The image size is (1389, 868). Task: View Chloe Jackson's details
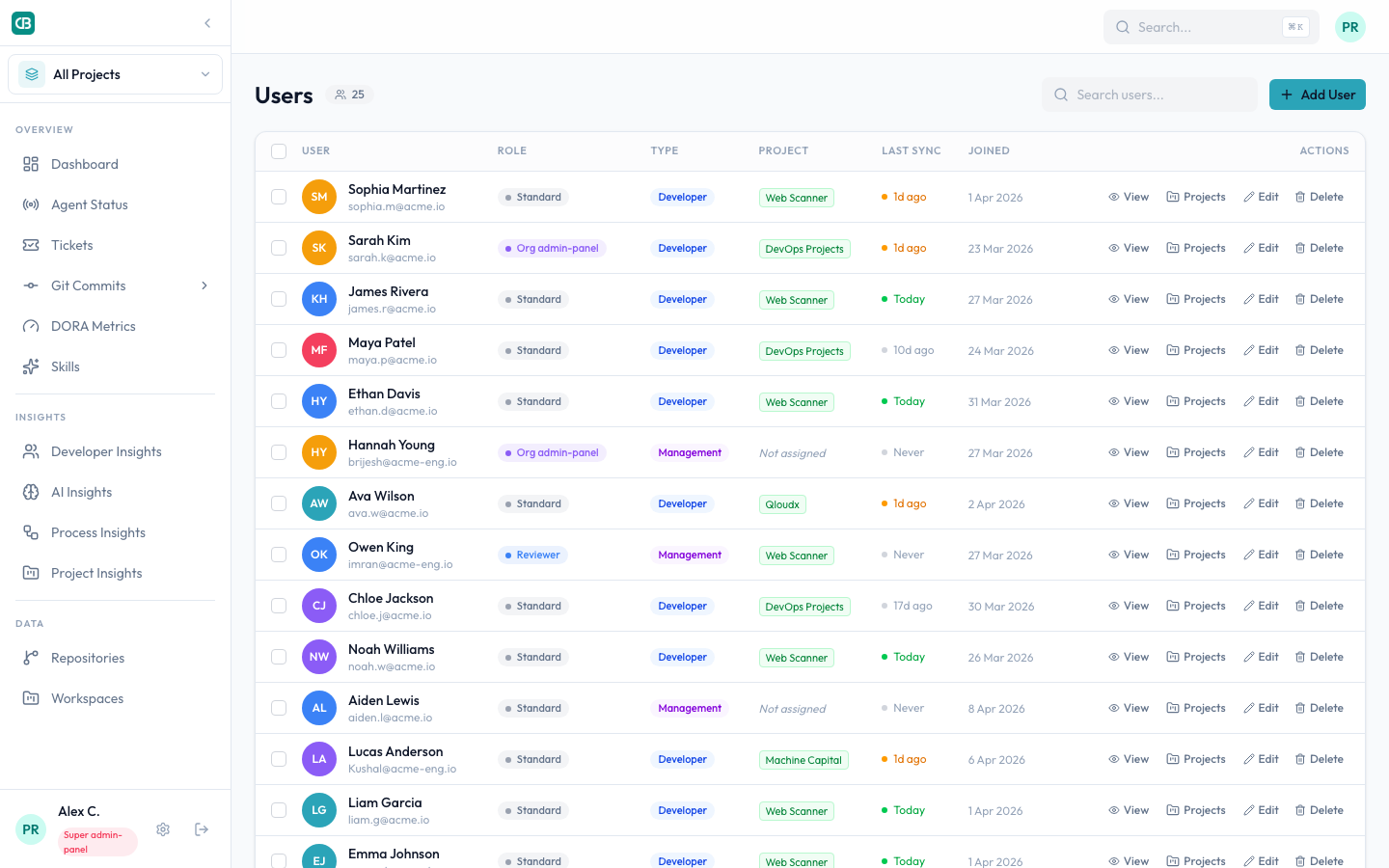pos(1129,606)
